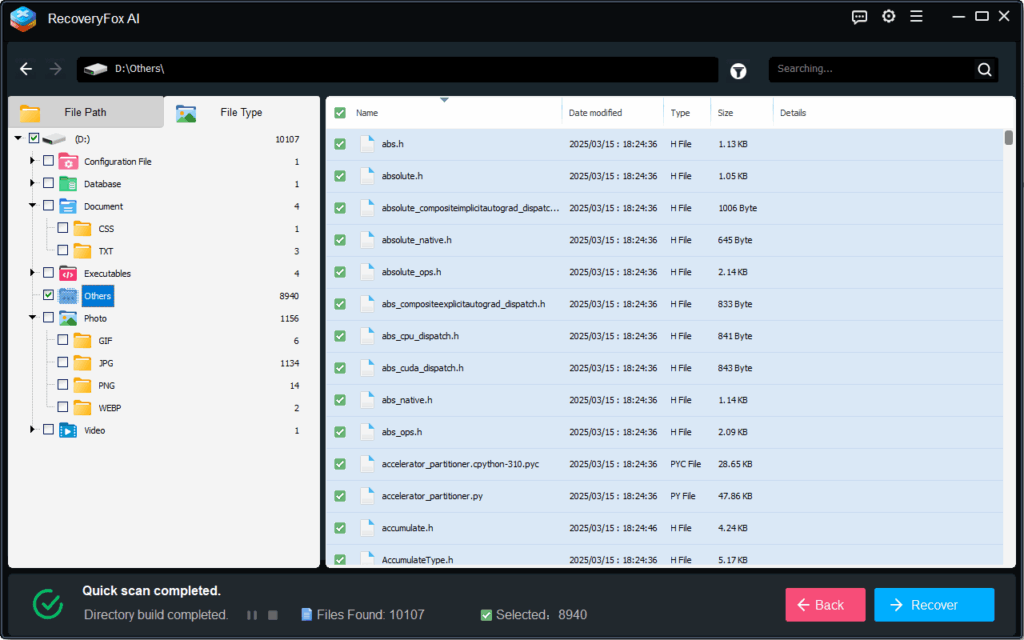Click the JPG folder icon
Image resolution: width=1024 pixels, height=640 pixels.
point(82,363)
